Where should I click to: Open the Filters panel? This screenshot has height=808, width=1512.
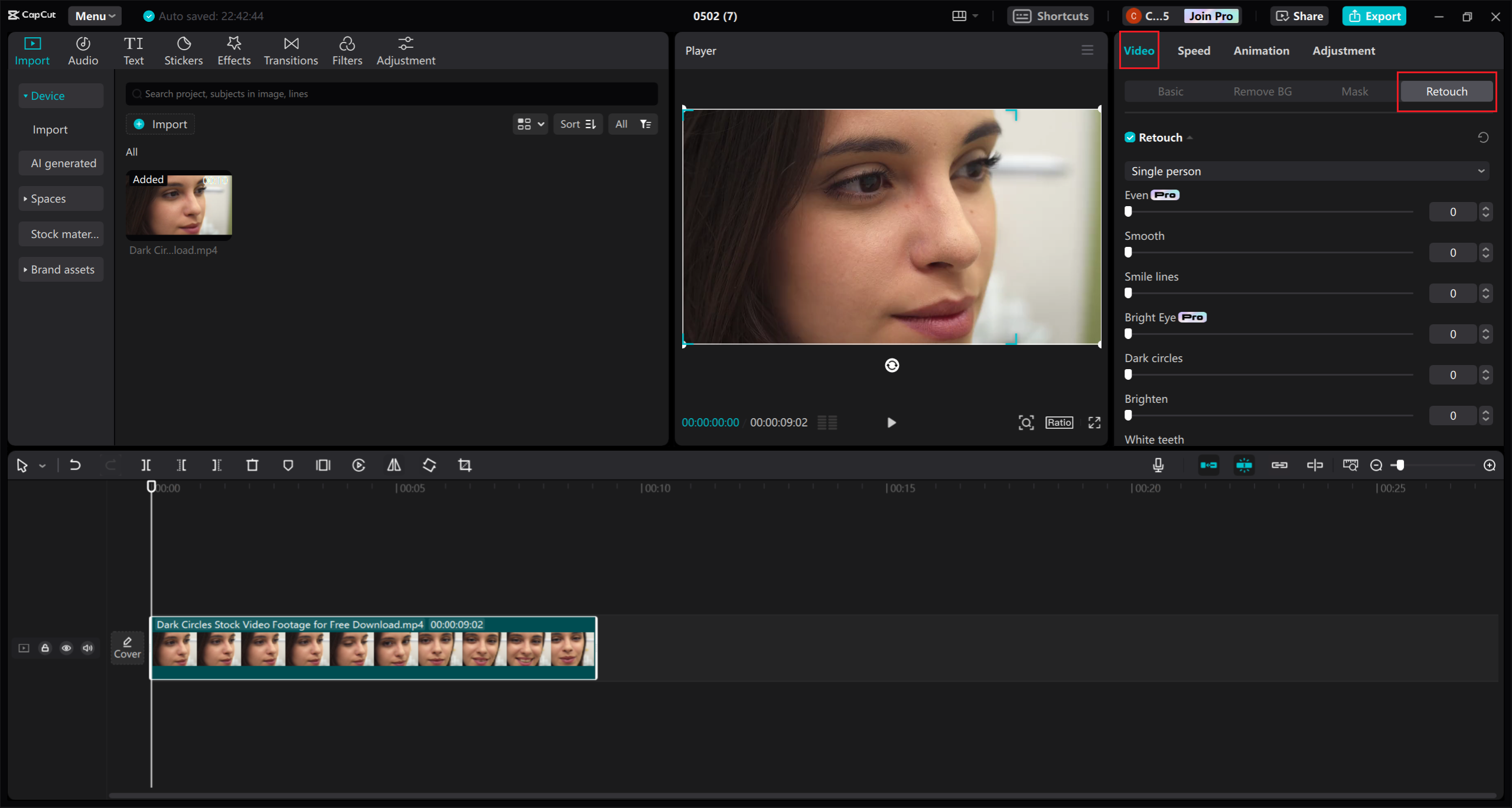pos(347,50)
